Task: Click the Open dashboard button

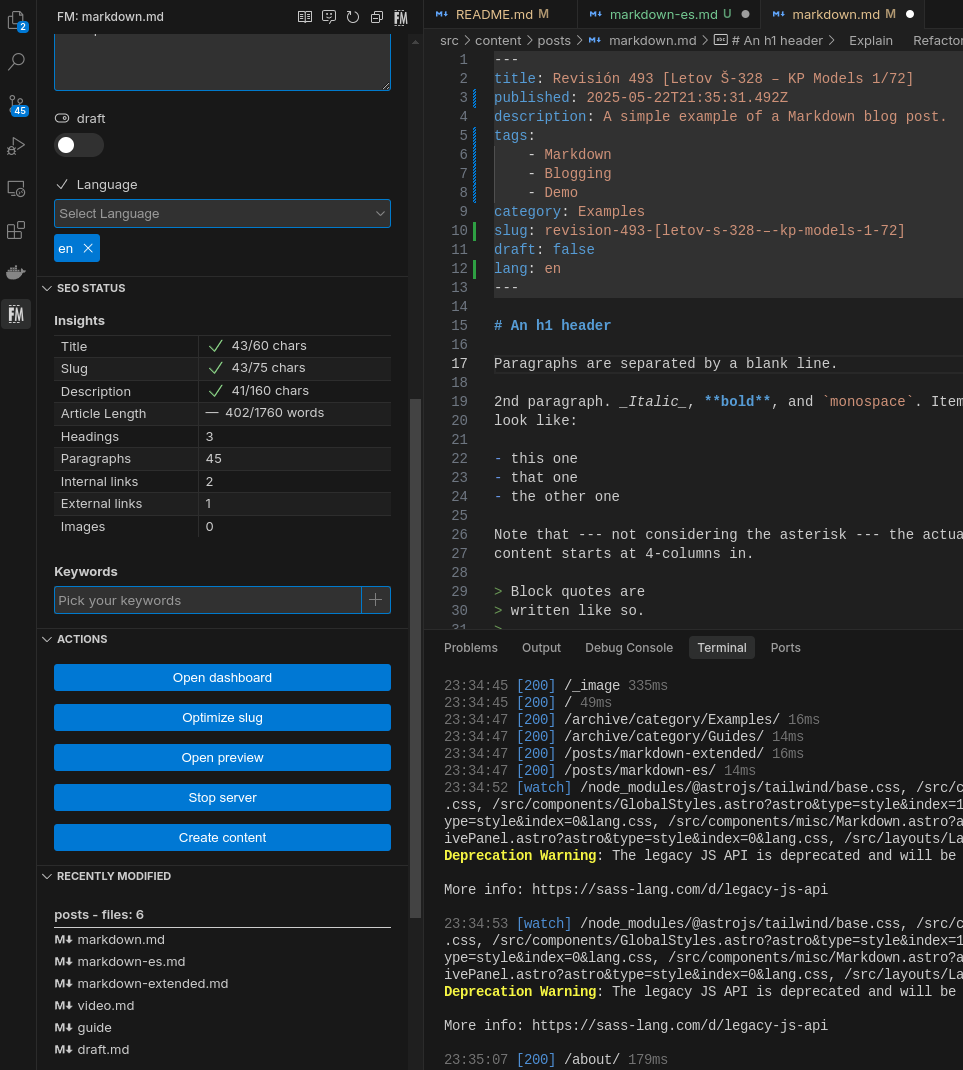Action: 222,678
